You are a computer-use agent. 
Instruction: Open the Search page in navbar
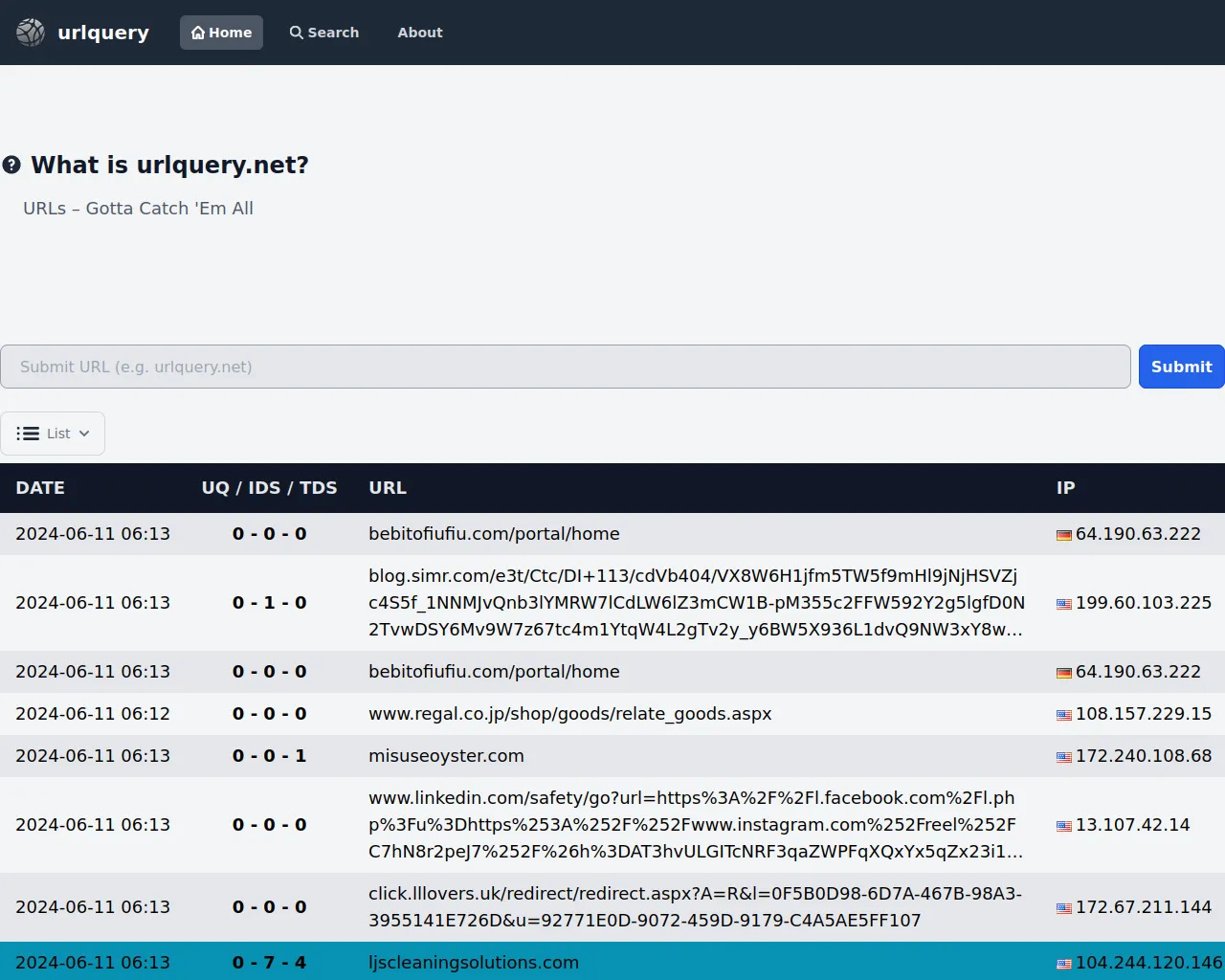point(324,33)
